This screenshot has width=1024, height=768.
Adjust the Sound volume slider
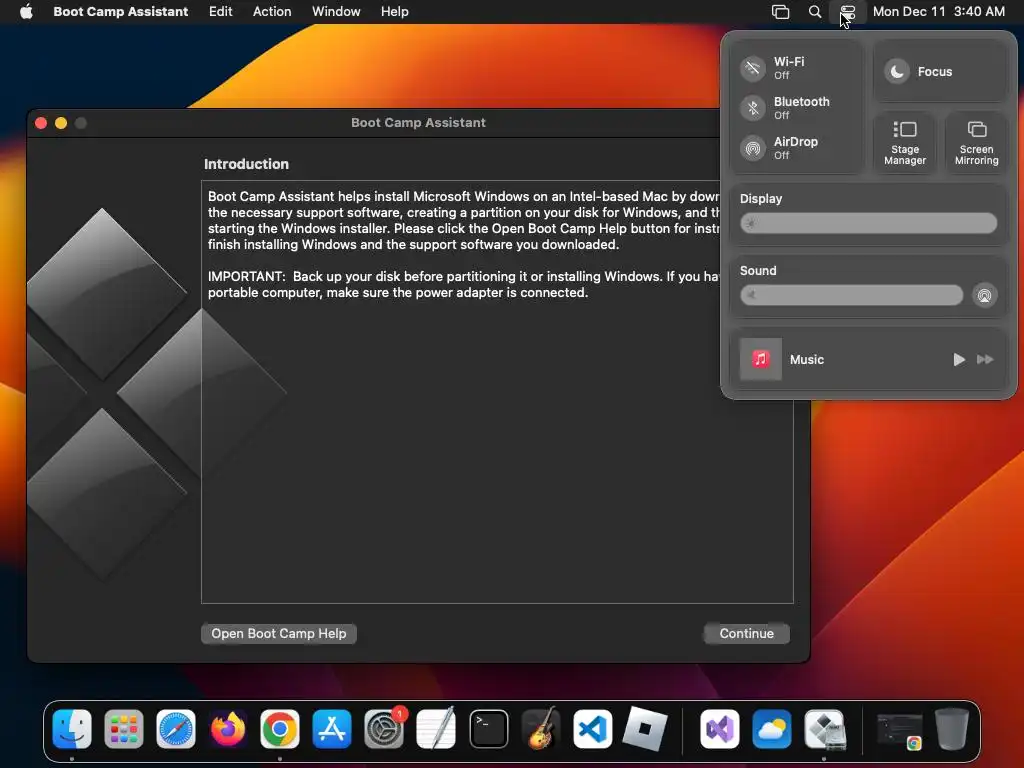click(x=852, y=295)
